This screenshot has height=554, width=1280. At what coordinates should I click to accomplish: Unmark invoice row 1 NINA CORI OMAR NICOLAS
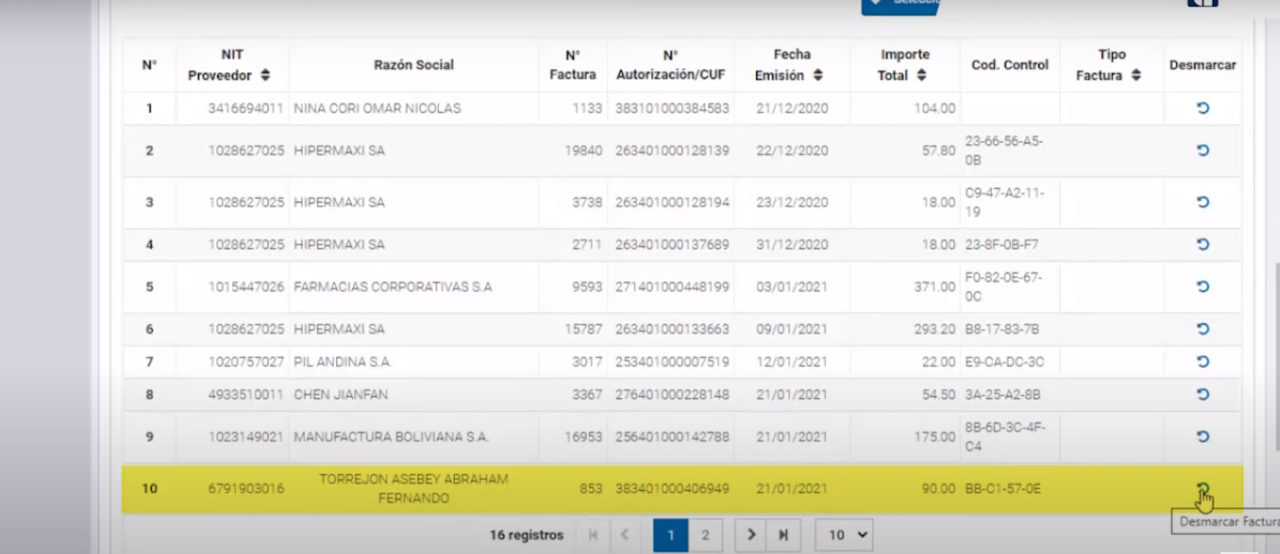pos(1203,108)
